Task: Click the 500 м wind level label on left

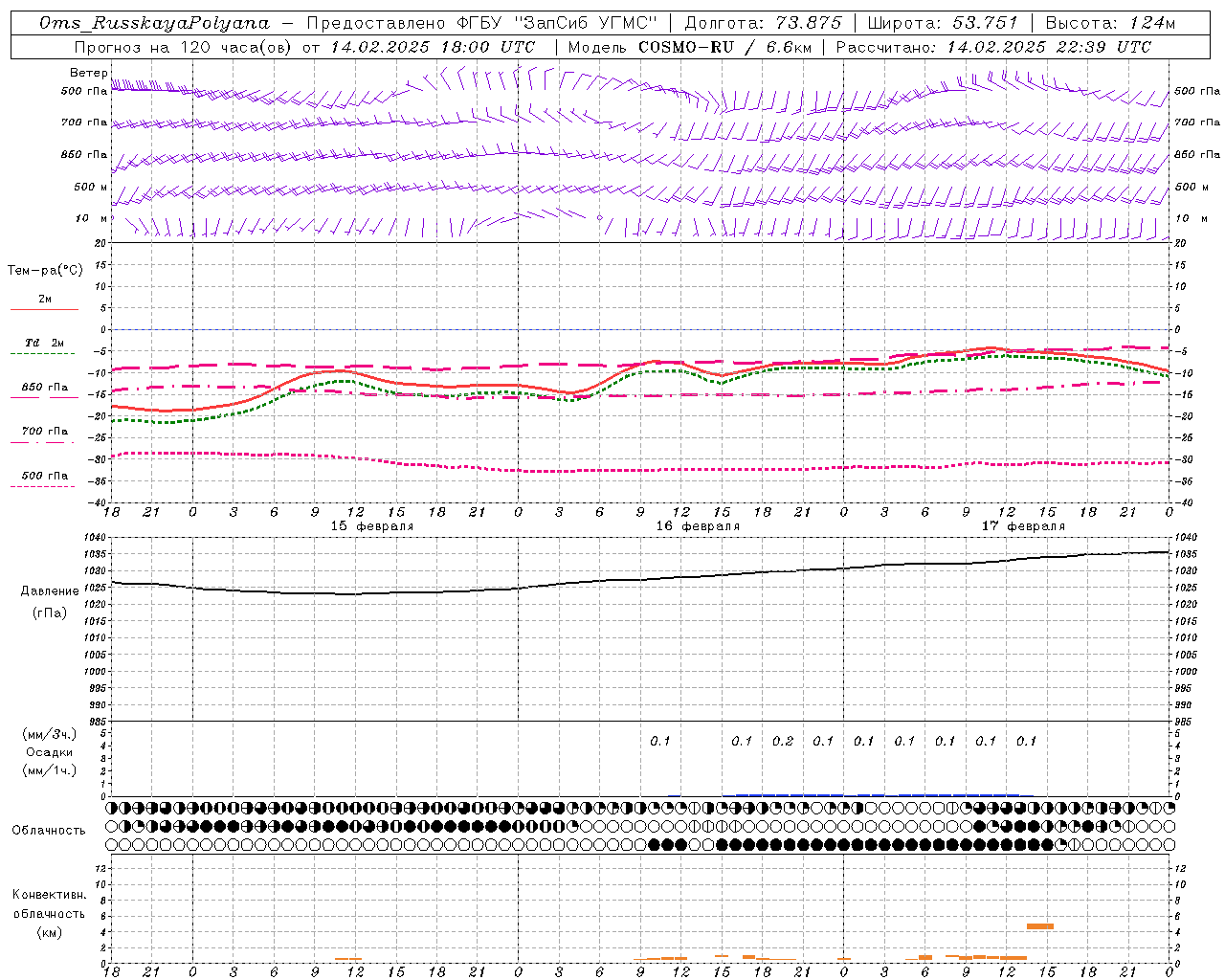Action: [90, 187]
